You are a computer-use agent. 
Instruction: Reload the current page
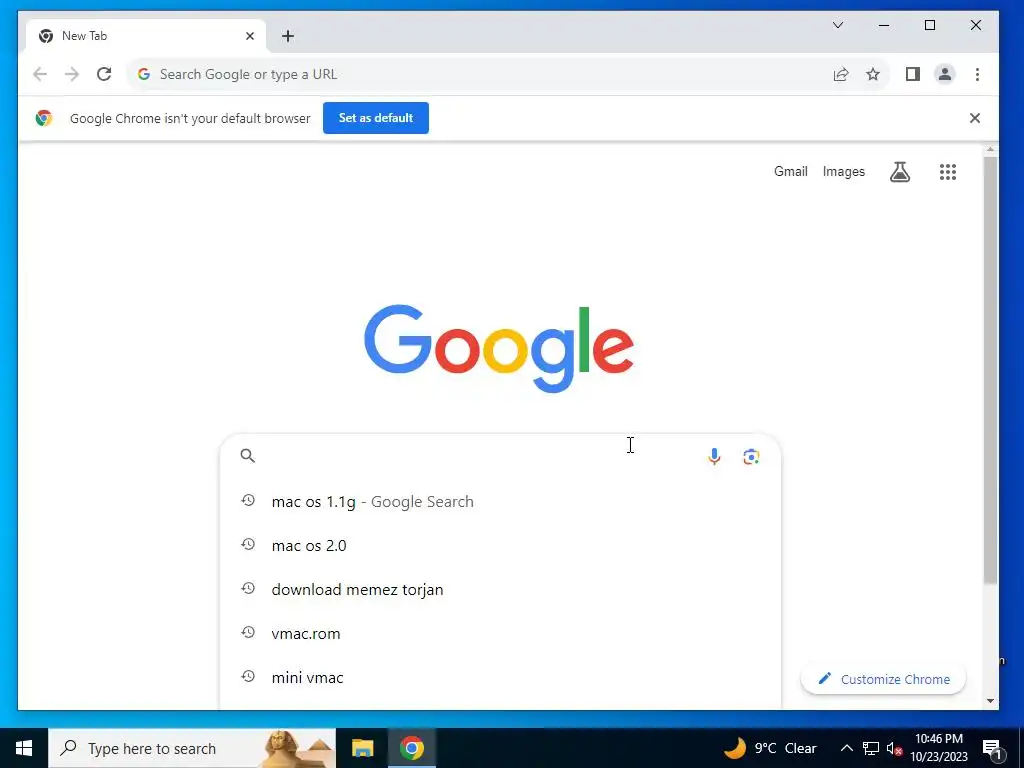[x=104, y=74]
